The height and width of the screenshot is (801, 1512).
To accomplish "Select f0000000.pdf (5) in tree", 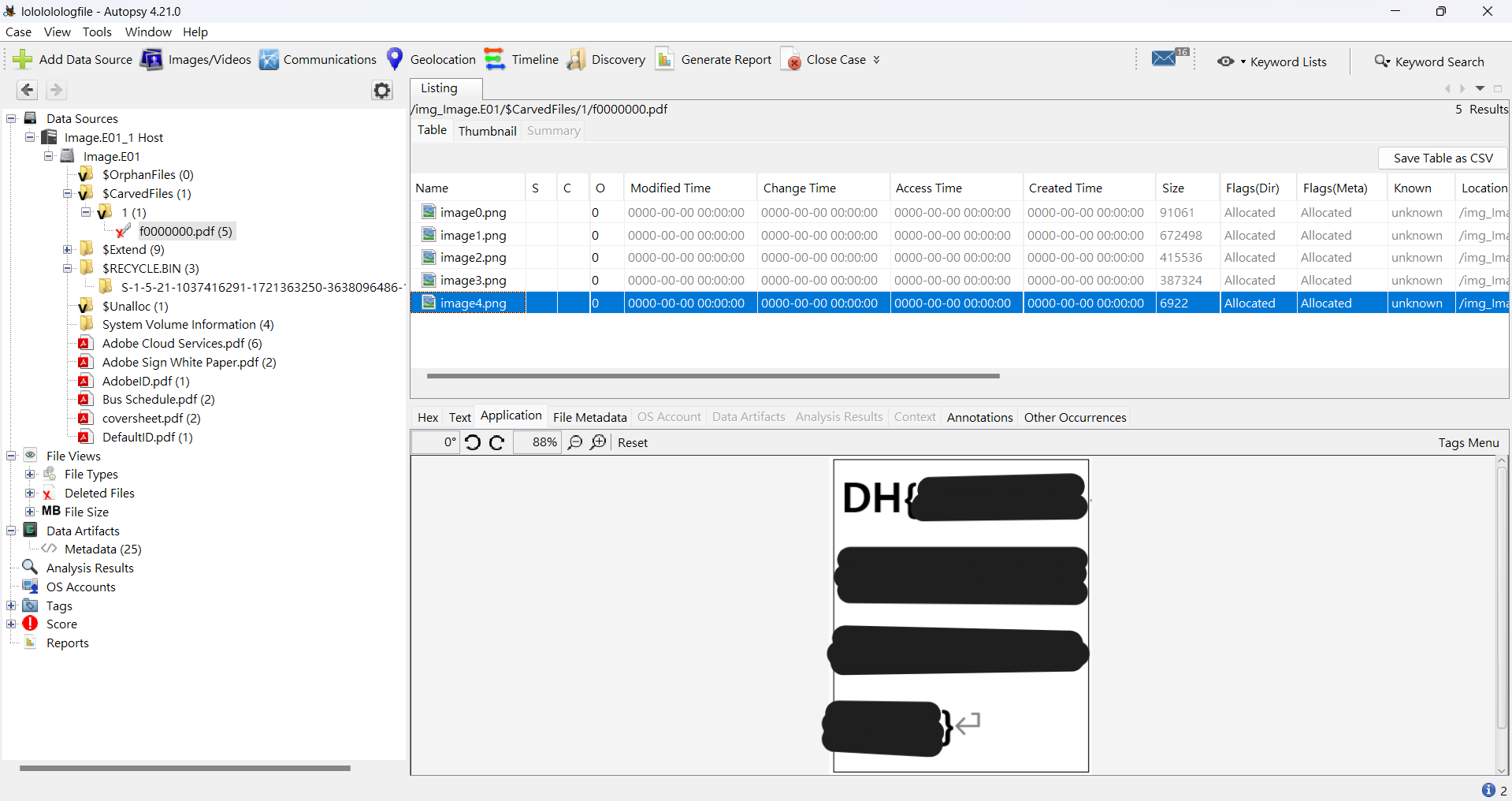I will 185,232.
